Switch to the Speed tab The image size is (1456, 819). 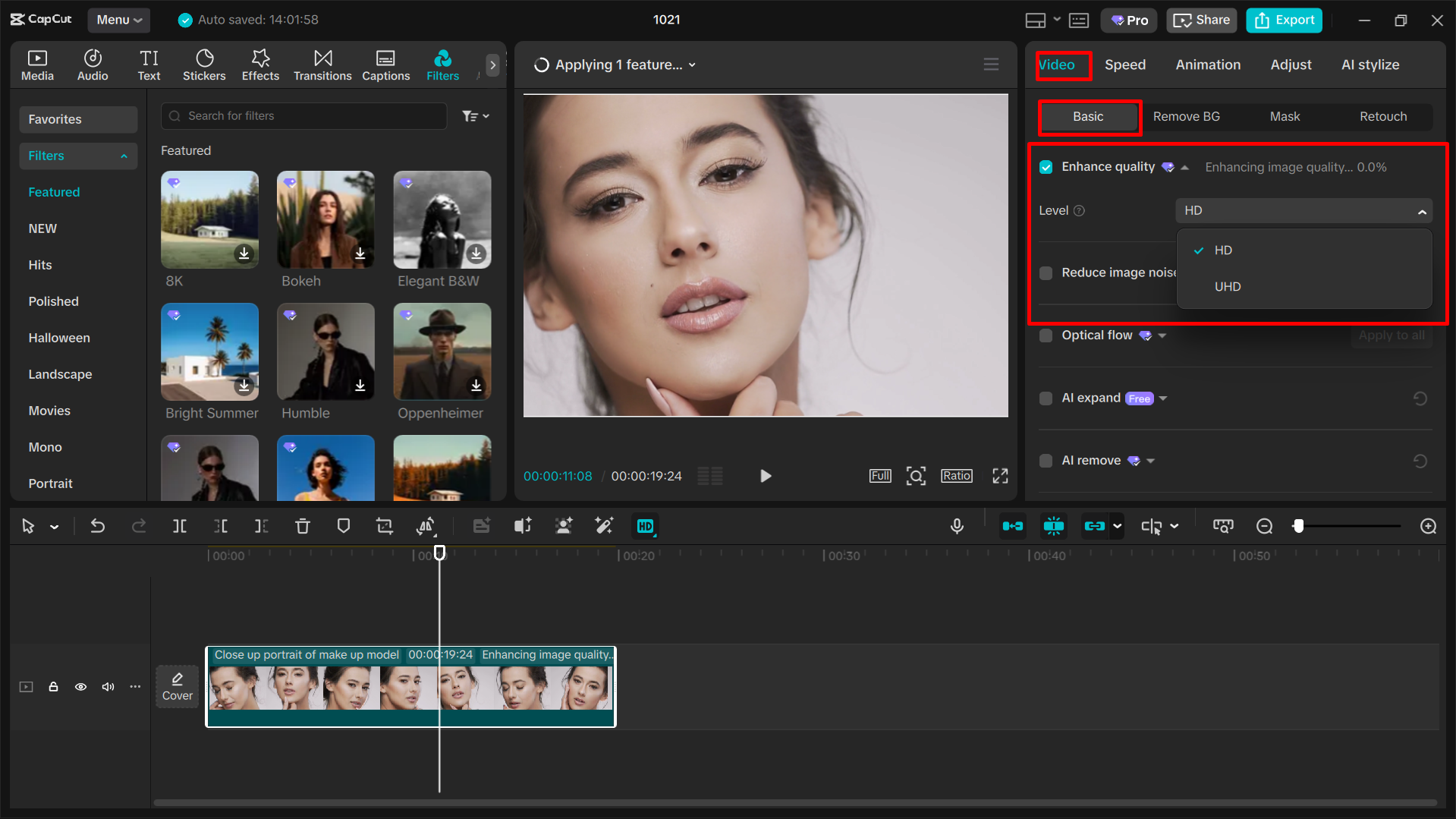click(1125, 65)
